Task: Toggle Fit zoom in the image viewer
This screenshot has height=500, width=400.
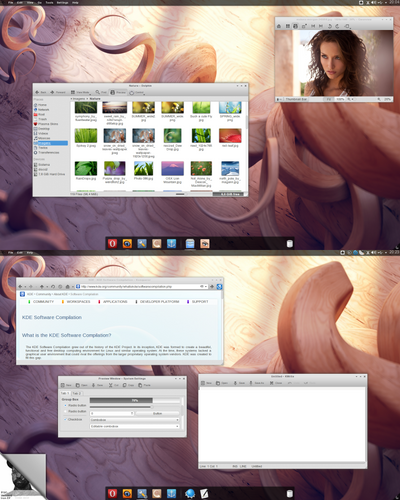Action: pos(328,99)
